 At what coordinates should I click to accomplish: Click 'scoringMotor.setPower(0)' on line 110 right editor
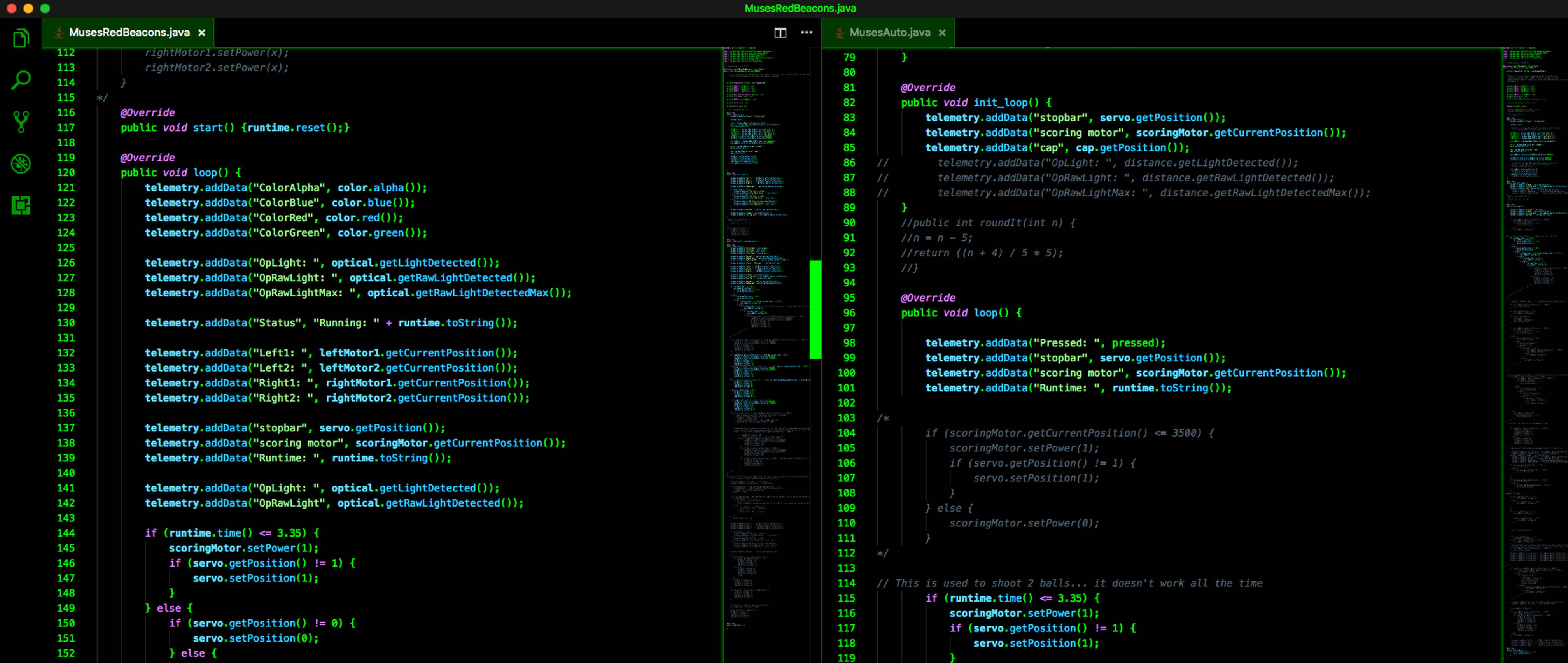[x=1021, y=523]
